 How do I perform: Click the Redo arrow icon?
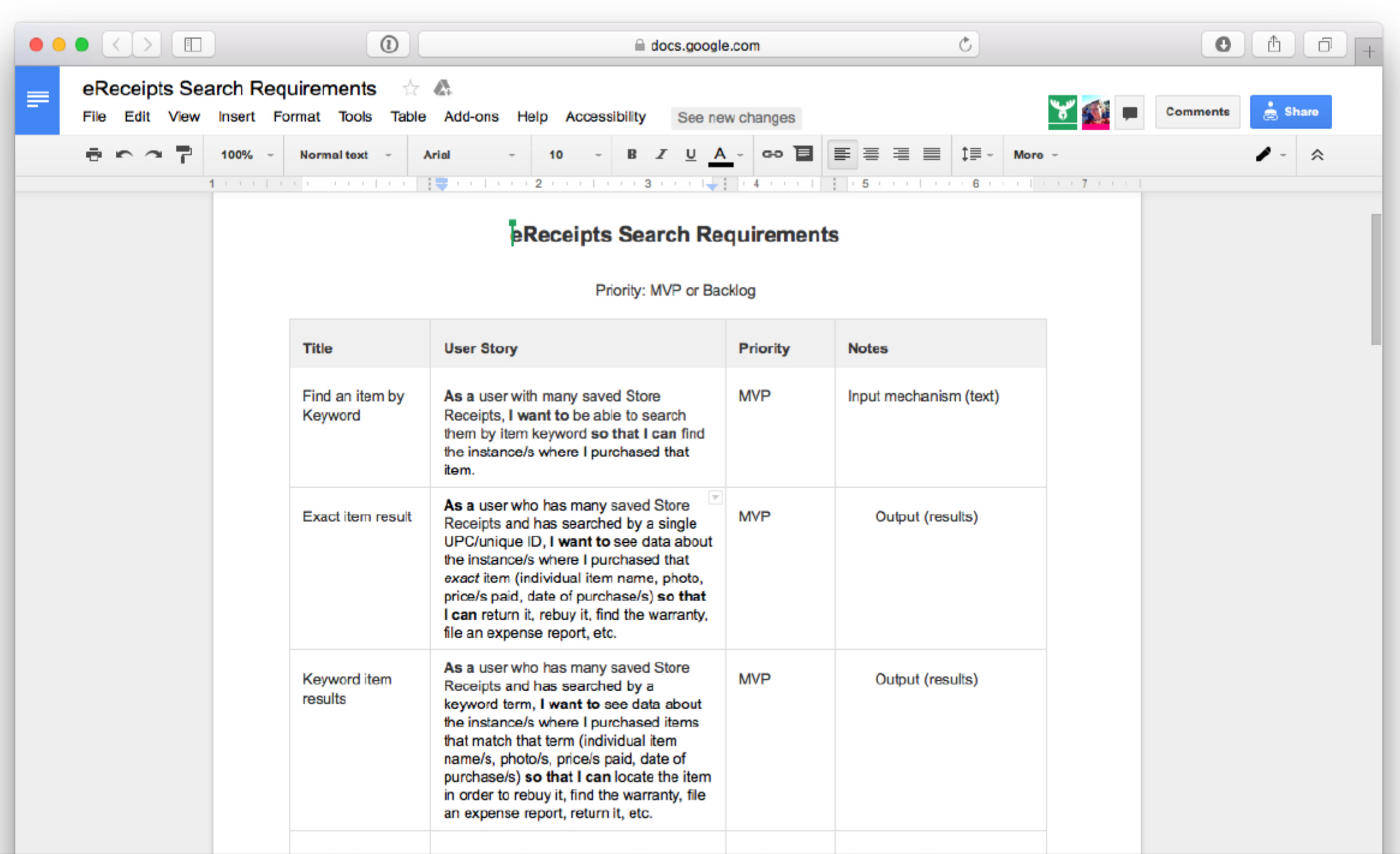pyautogui.click(x=153, y=155)
